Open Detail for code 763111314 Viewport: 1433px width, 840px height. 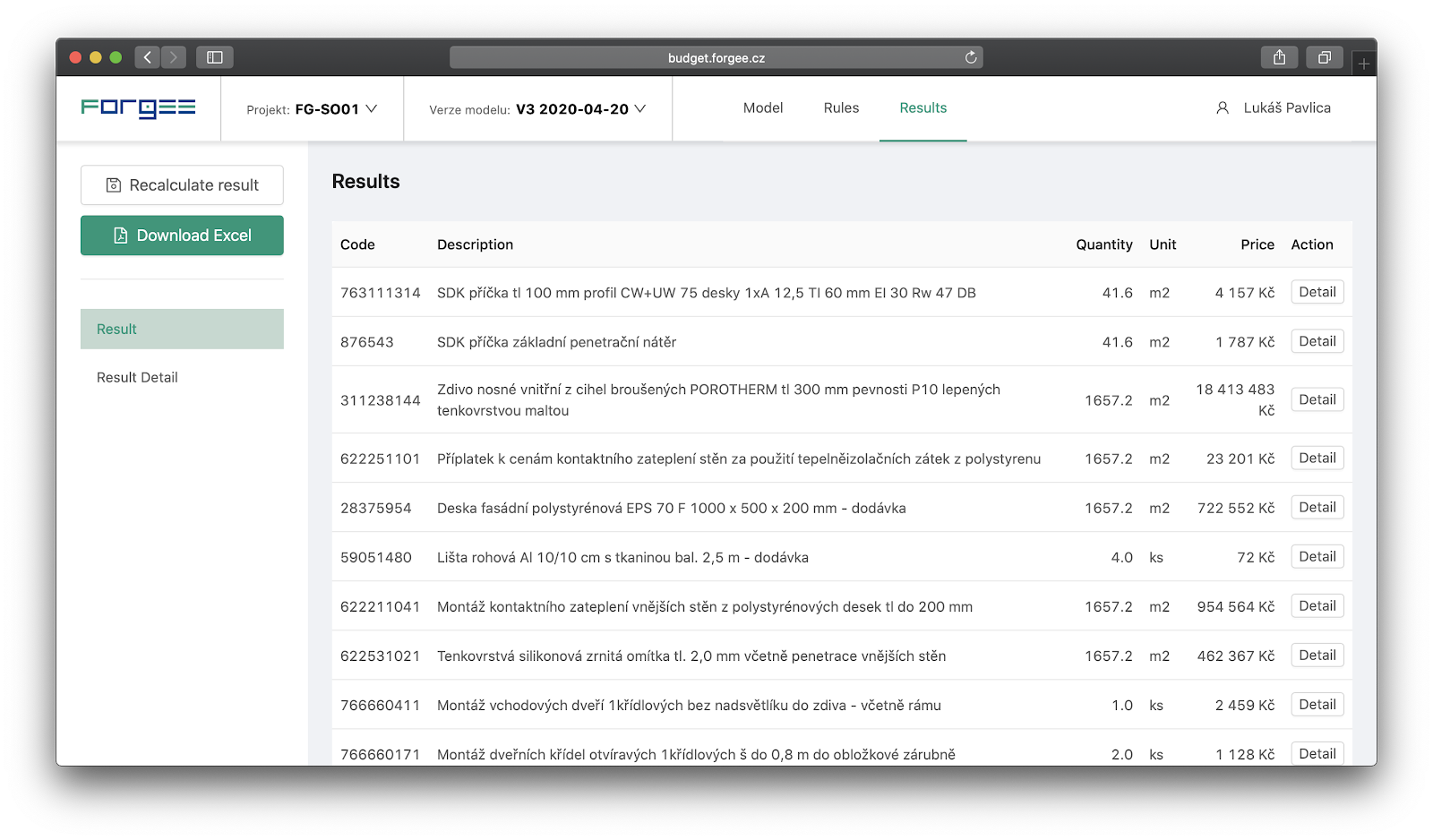click(x=1317, y=292)
